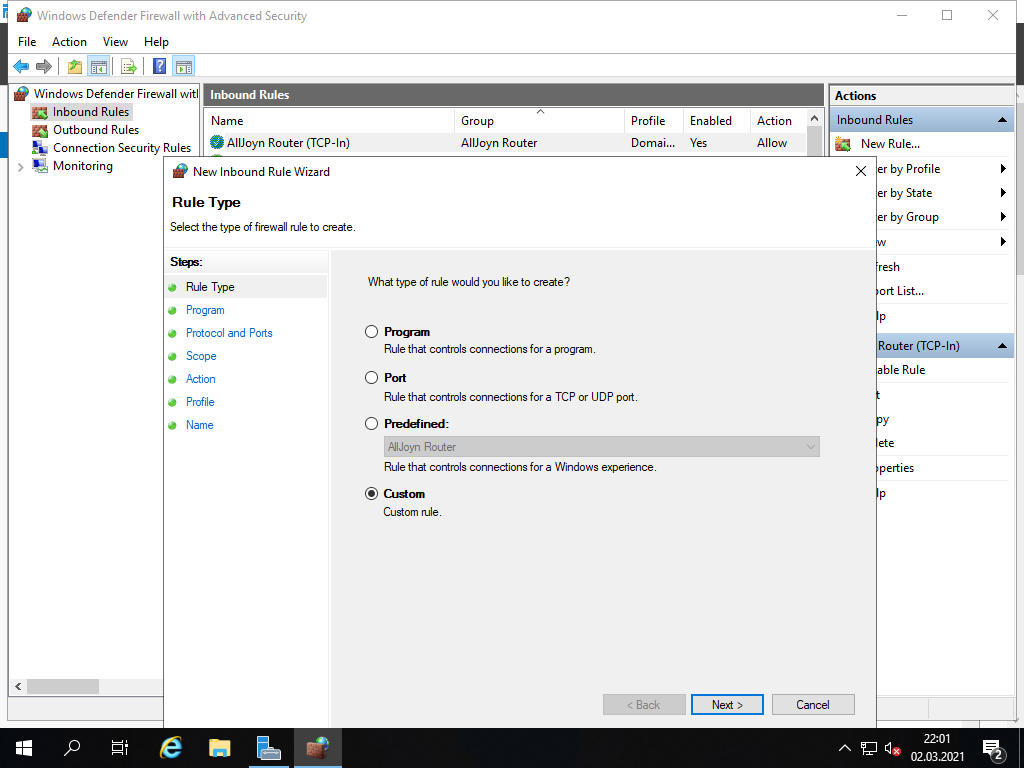Click the Up One Level folder icon
The height and width of the screenshot is (768, 1024).
coord(75,67)
